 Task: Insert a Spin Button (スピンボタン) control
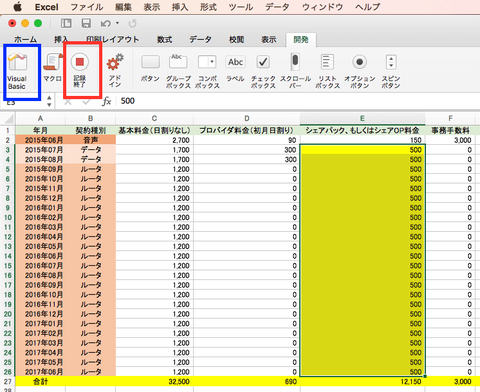click(x=391, y=71)
